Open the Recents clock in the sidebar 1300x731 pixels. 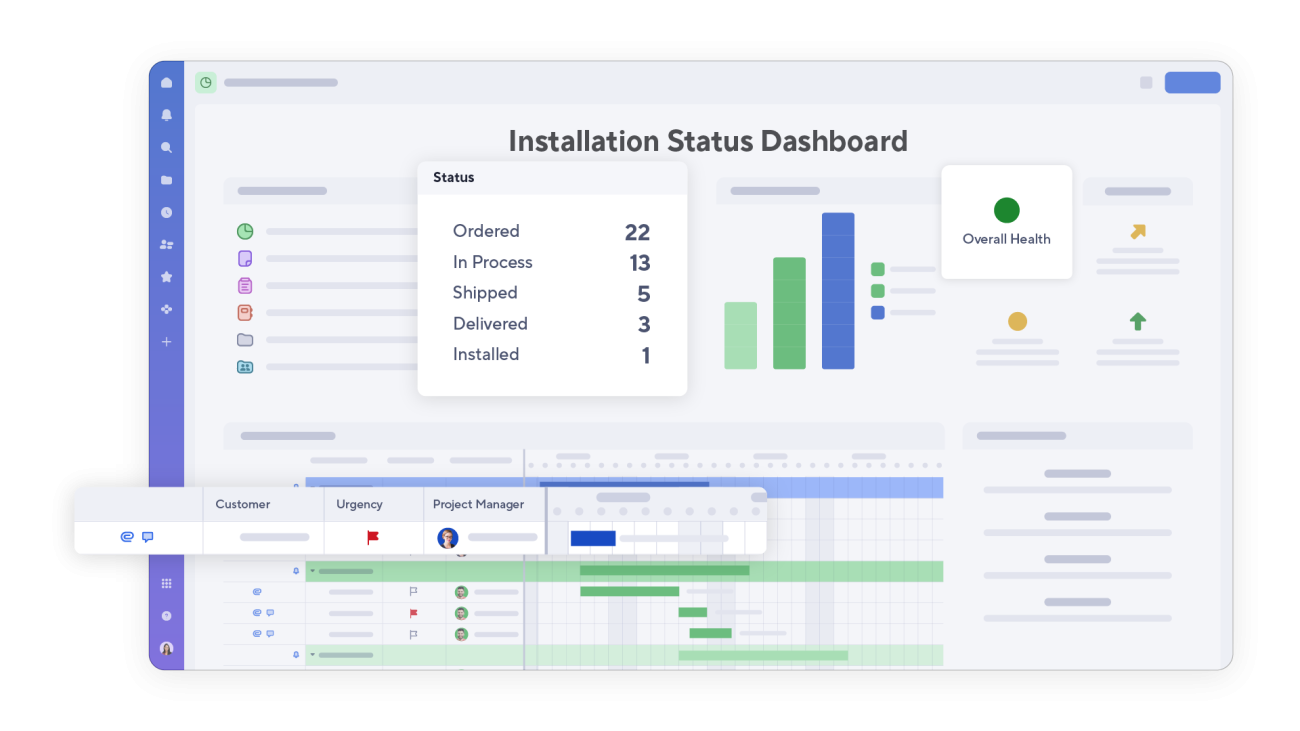pyautogui.click(x=166, y=212)
